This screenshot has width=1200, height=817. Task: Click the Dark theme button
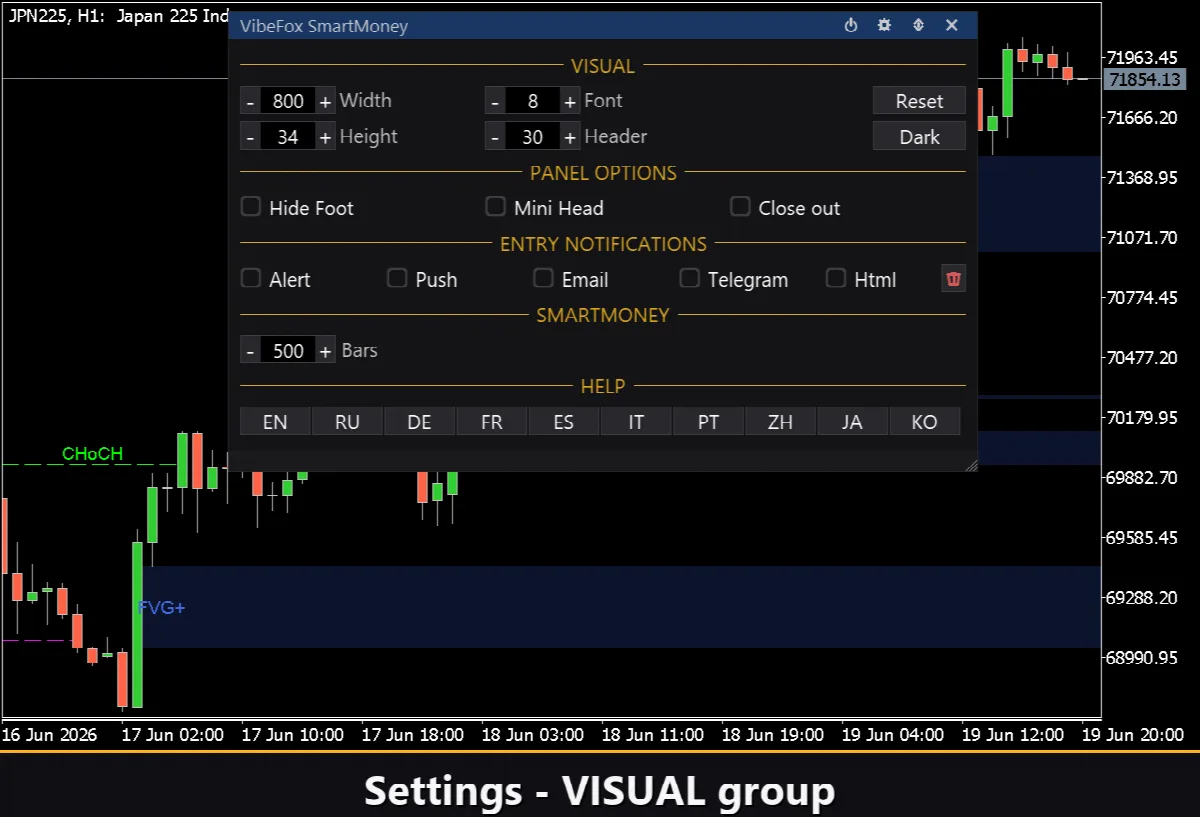coord(919,137)
